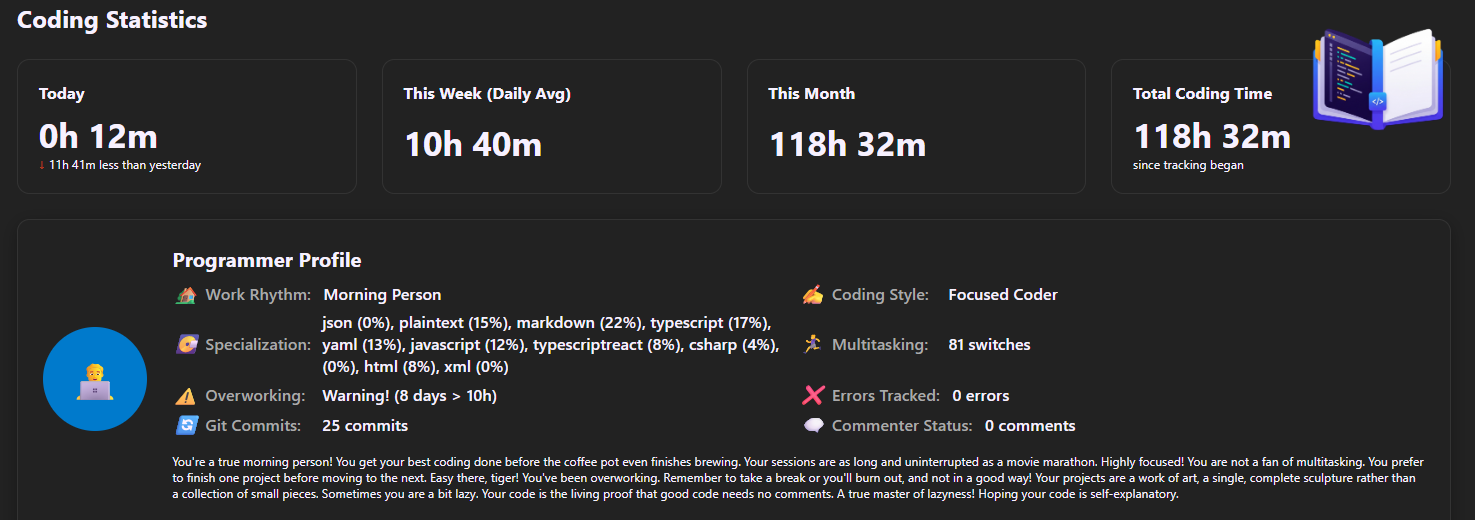1475x520 pixels.
Task: Click the Git Commits sync icon
Action: click(x=186, y=426)
